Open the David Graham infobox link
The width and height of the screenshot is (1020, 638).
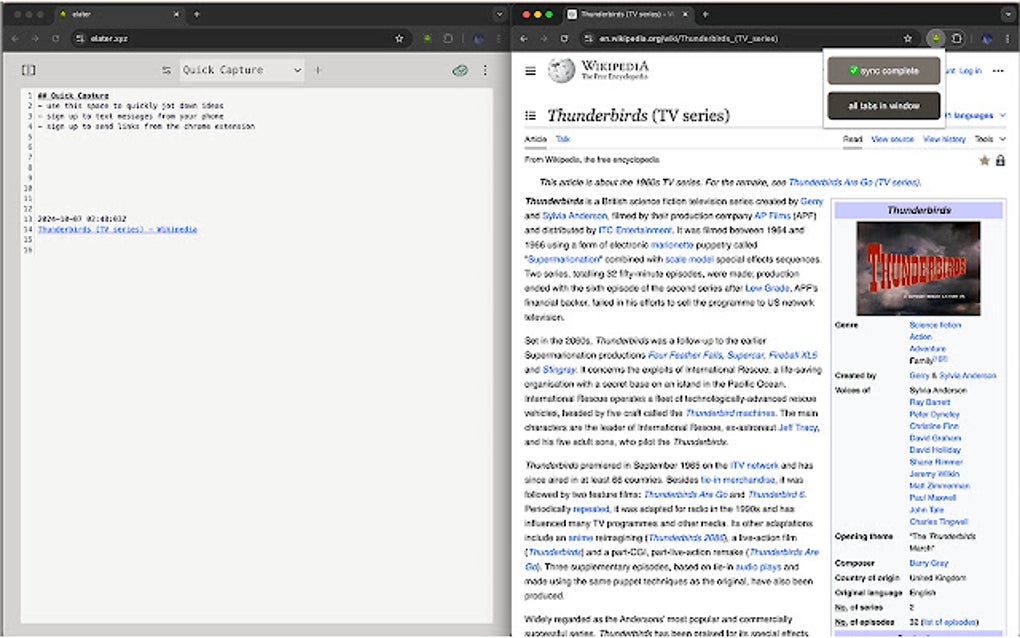[935, 438]
